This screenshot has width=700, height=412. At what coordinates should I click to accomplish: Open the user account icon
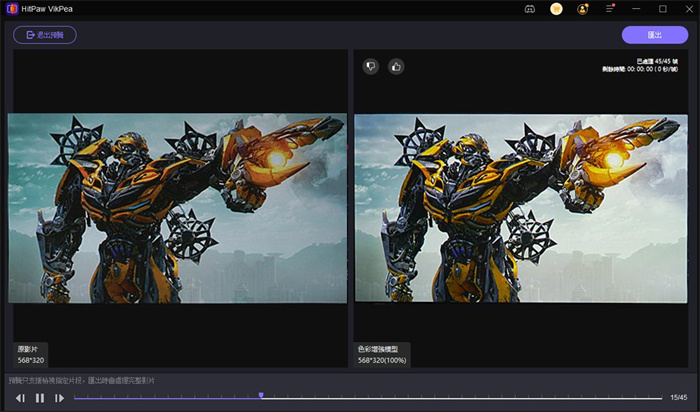tap(583, 9)
